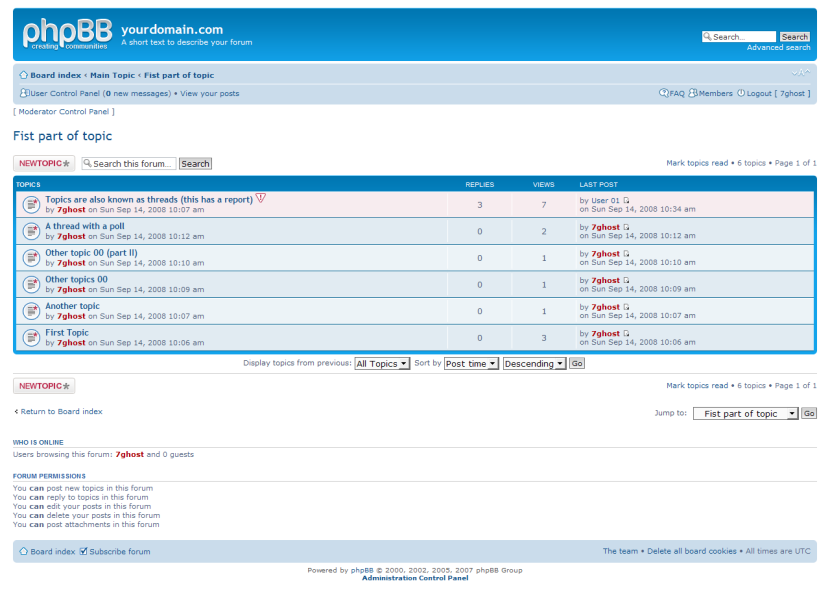Click the Logout power icon
830x590 pixels.
pos(741,92)
